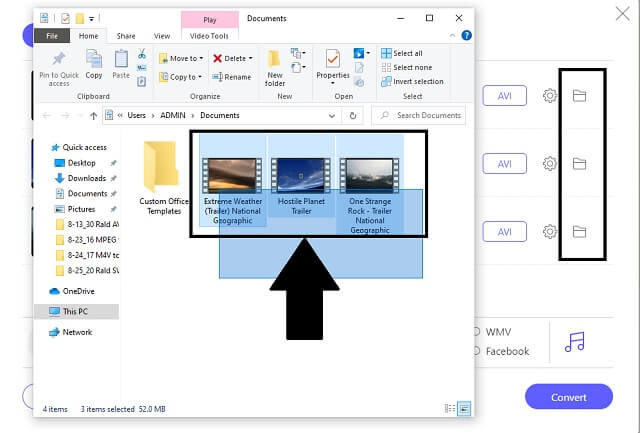Click ADMIN in the address path
Screen dimensions: 640x433
tap(173, 115)
